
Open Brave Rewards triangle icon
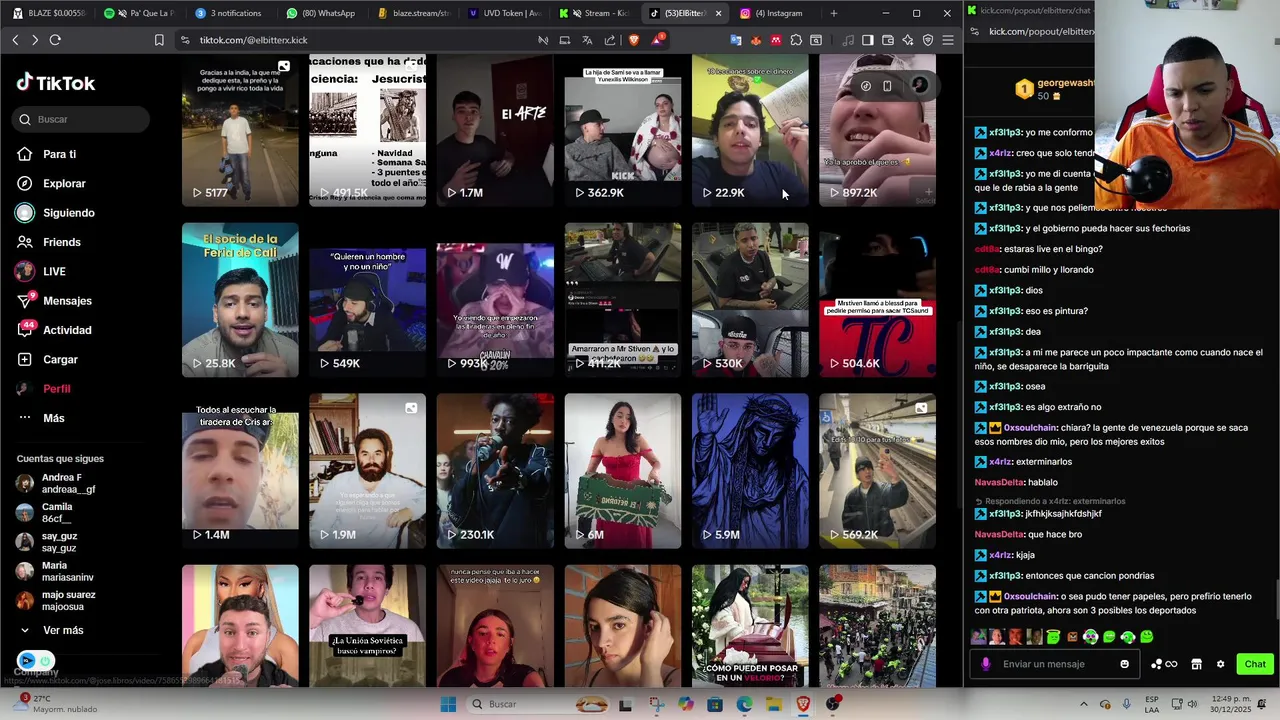click(x=657, y=40)
